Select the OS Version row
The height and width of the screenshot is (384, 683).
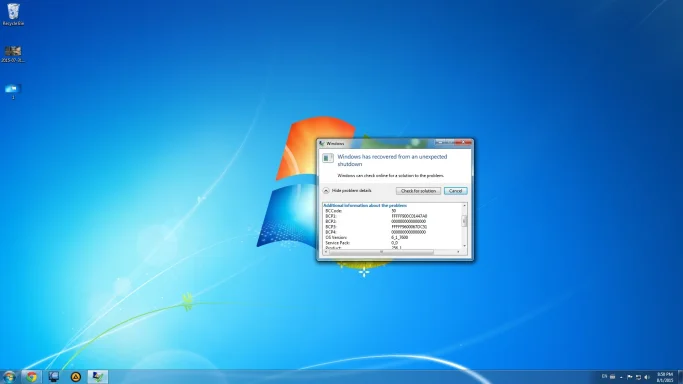pos(367,238)
